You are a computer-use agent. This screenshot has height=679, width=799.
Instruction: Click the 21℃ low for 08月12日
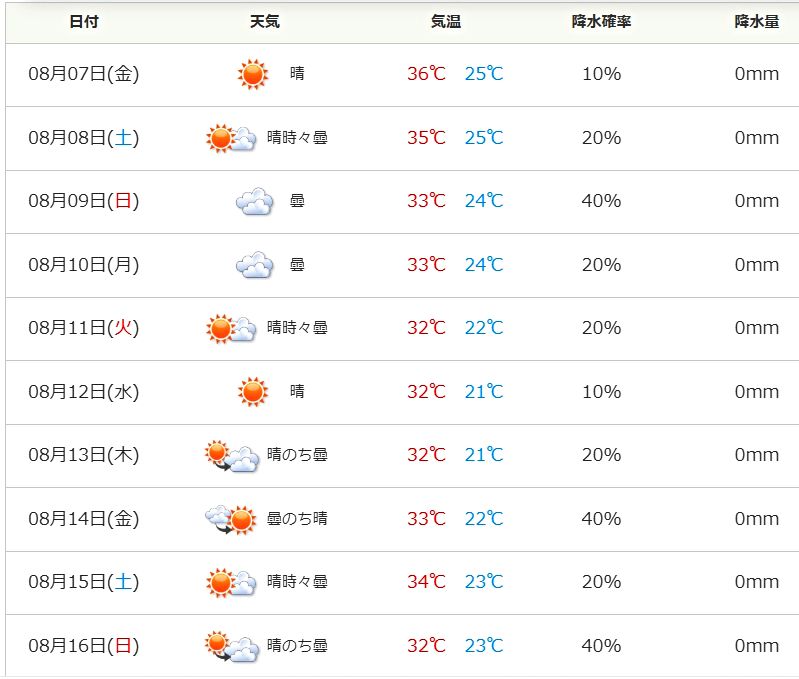484,392
